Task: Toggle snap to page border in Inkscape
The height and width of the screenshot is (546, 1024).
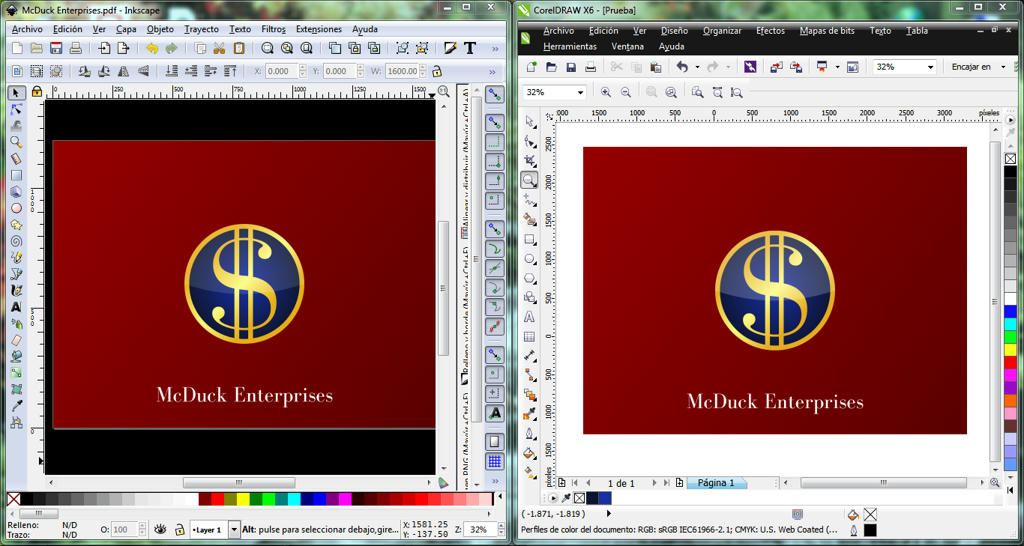Action: pos(495,440)
